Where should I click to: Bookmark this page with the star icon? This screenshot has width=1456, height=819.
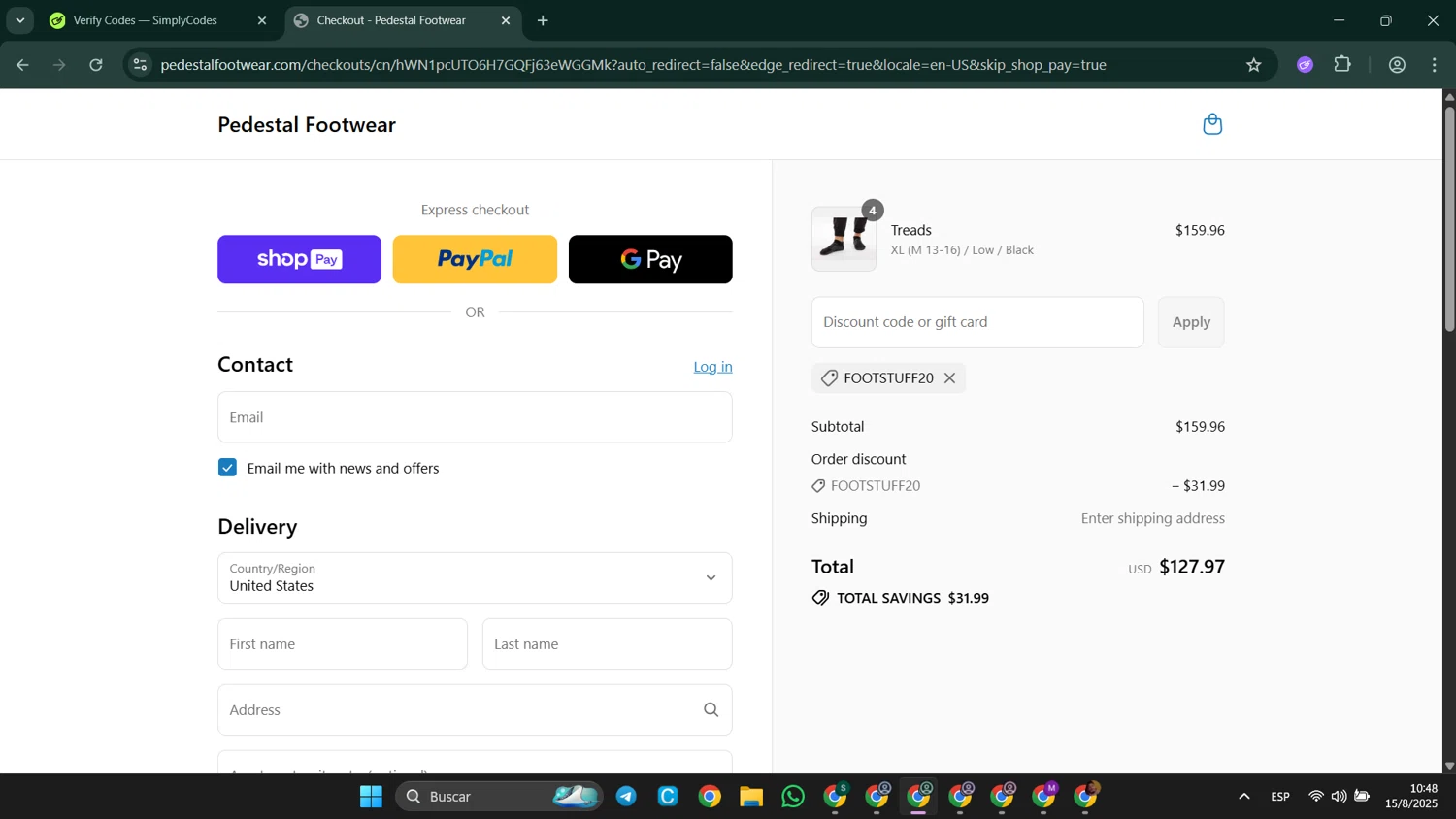pyautogui.click(x=1254, y=65)
